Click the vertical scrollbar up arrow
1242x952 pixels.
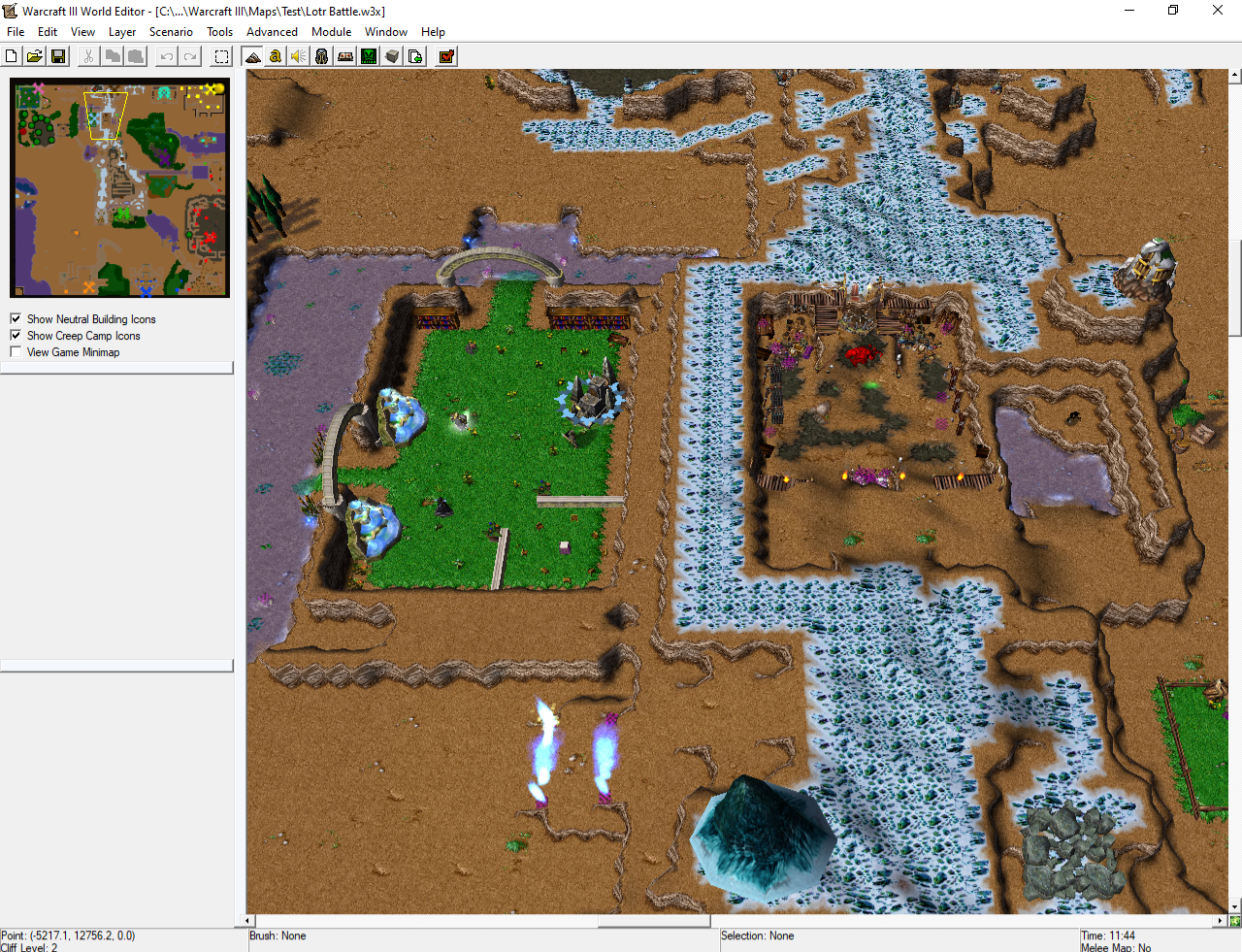click(x=1235, y=75)
